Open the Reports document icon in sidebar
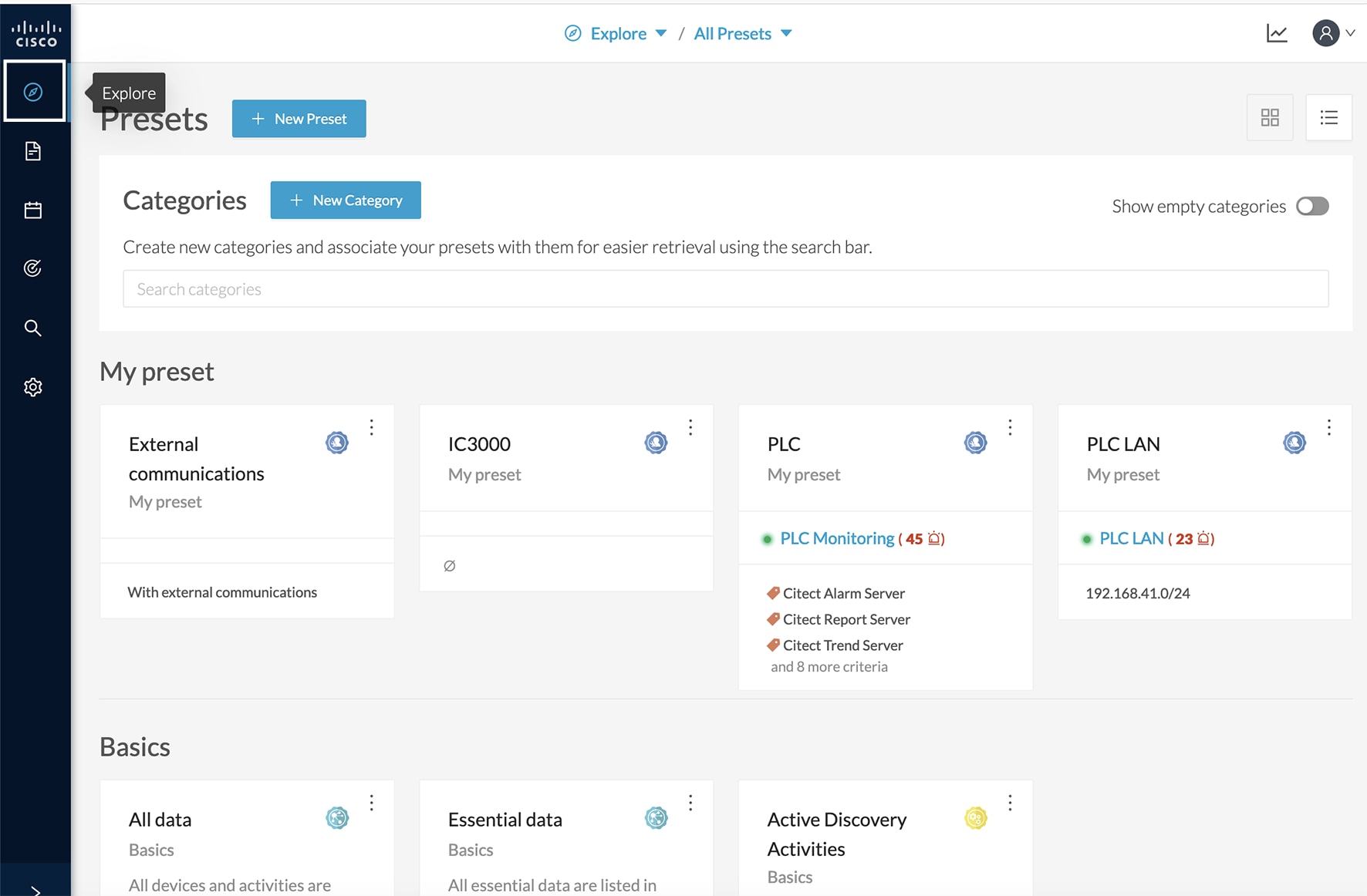 33,151
